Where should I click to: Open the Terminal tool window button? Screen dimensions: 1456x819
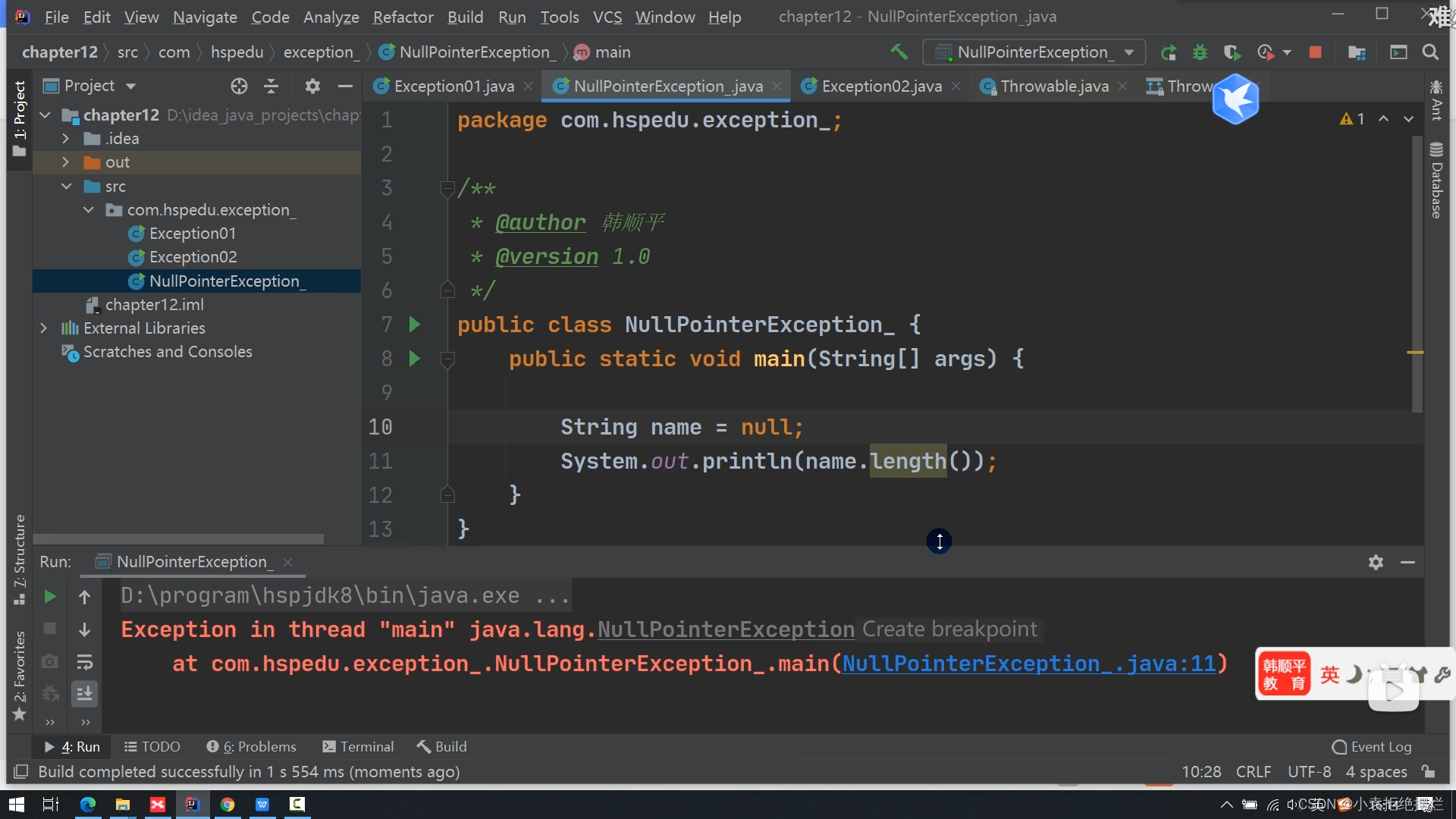tap(358, 747)
